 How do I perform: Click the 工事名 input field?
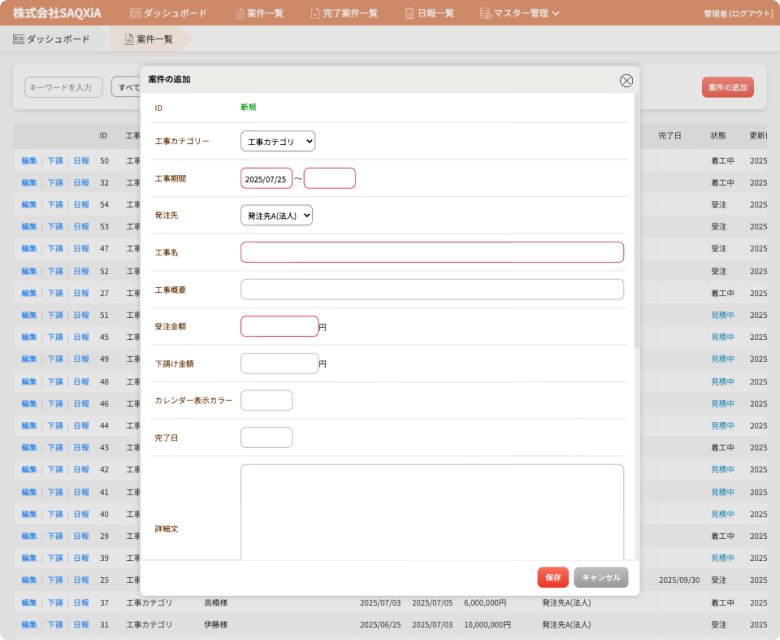432,252
